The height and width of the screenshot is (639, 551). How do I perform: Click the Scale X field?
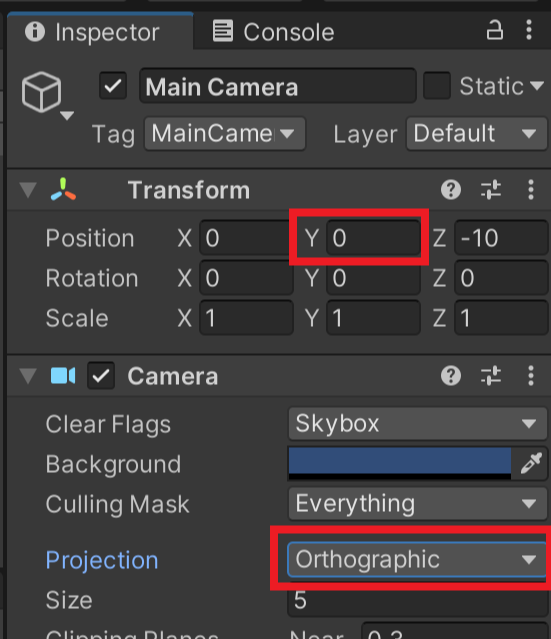pyautogui.click(x=246, y=318)
